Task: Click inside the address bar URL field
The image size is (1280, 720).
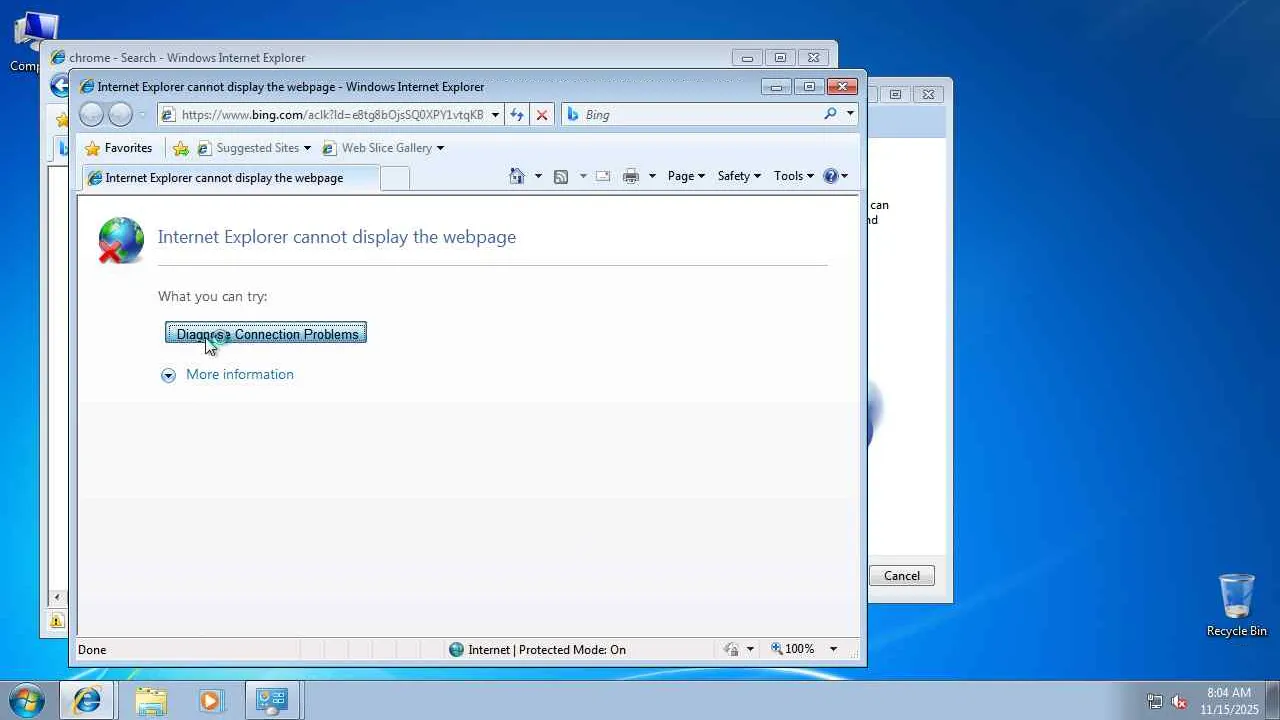Action: tap(332, 115)
